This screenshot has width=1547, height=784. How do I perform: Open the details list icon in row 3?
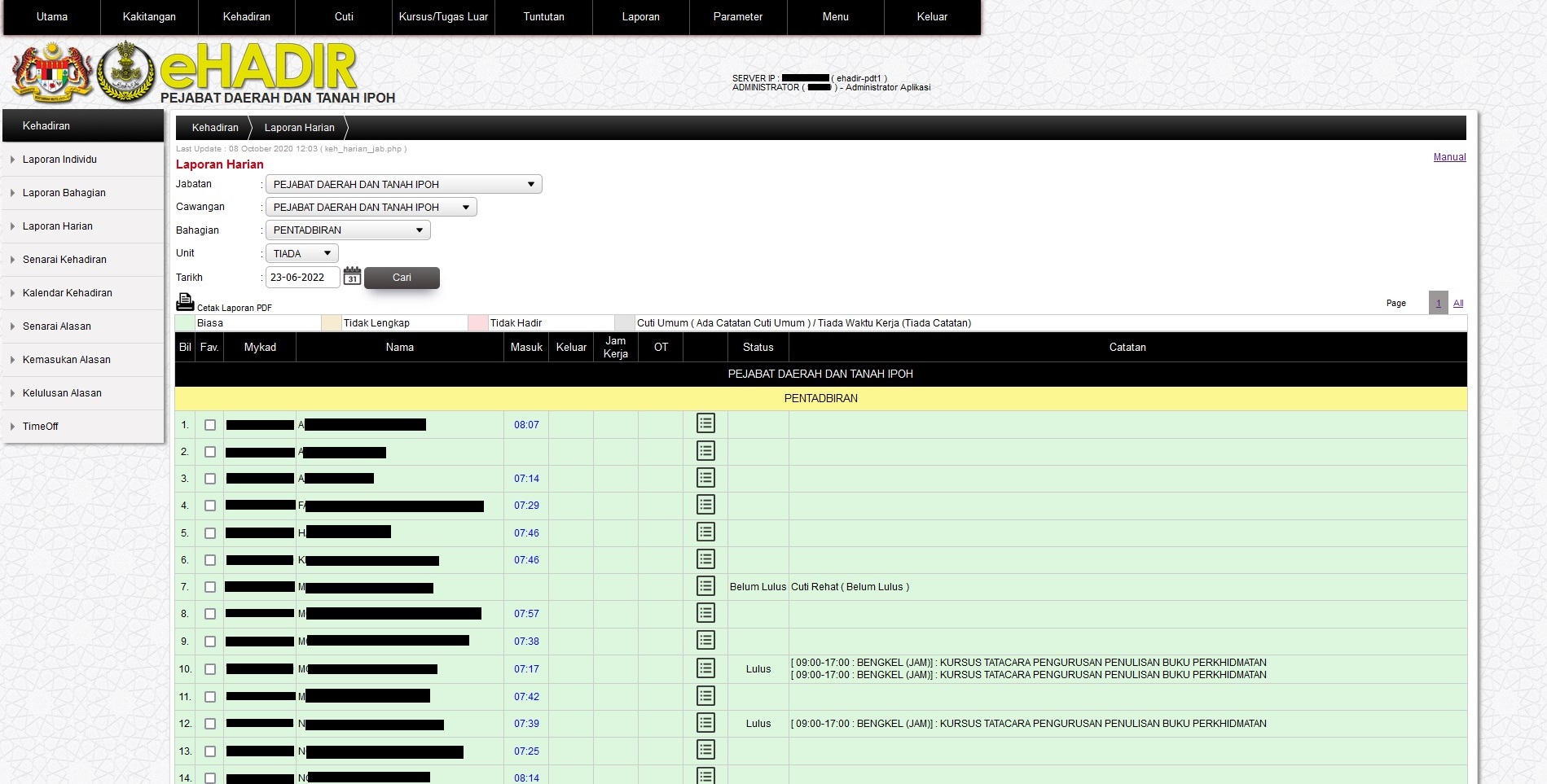click(705, 478)
